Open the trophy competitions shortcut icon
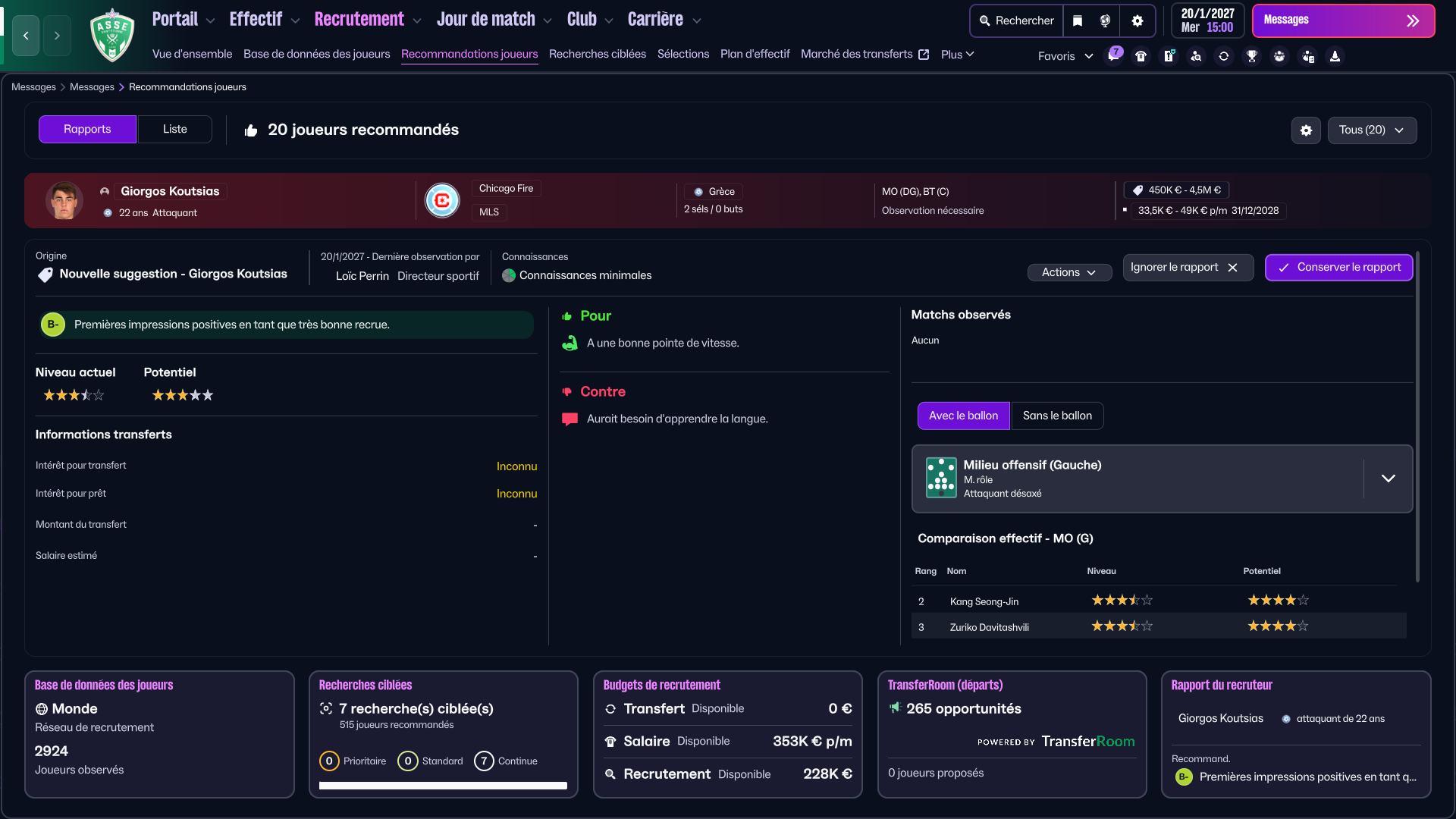 (1252, 56)
